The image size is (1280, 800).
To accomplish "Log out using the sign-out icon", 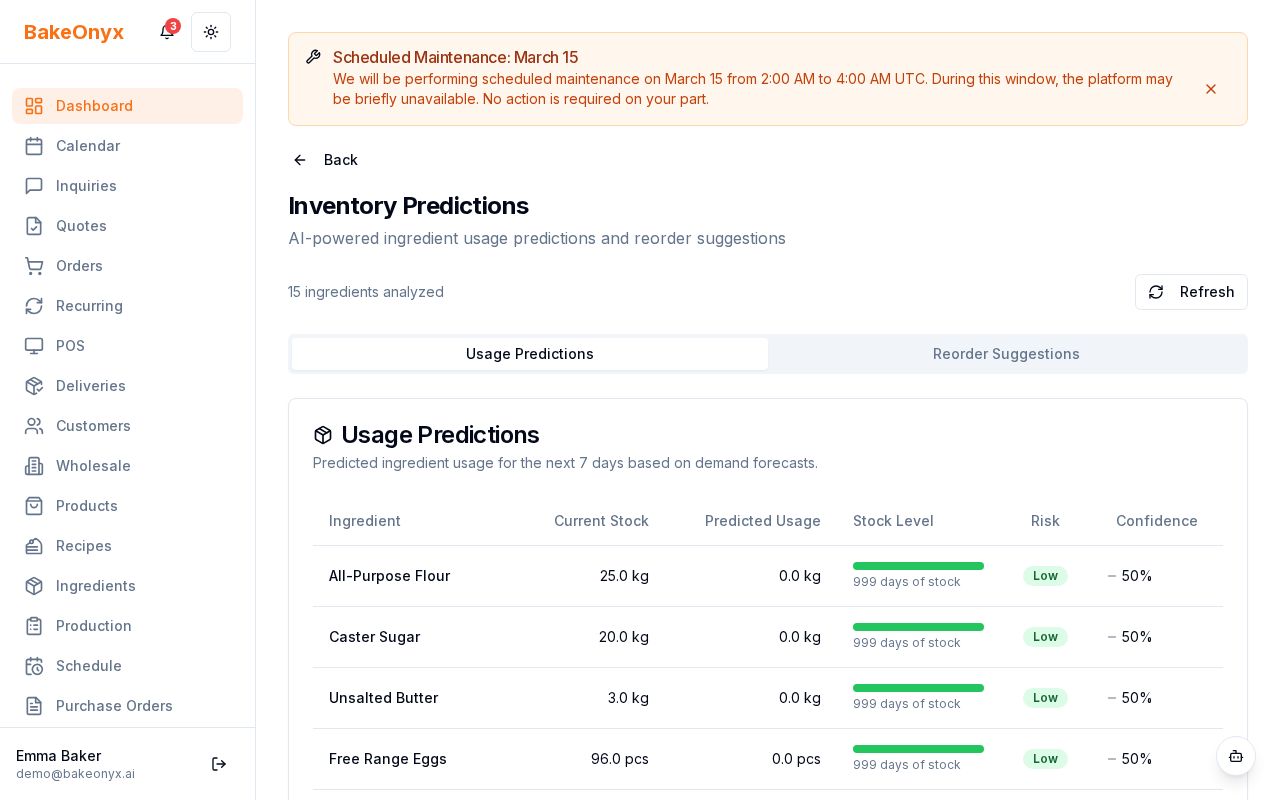I will (x=219, y=764).
